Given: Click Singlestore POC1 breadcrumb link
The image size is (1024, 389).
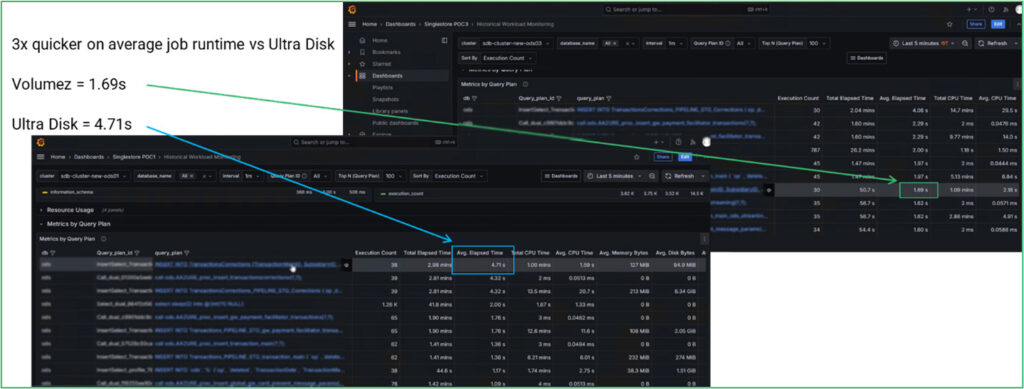Looking at the screenshot, I should (134, 157).
